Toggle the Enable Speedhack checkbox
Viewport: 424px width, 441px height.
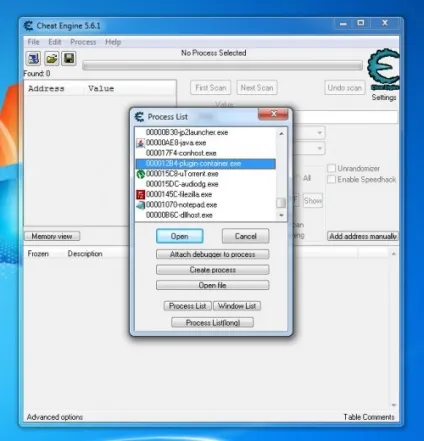(x=331, y=179)
